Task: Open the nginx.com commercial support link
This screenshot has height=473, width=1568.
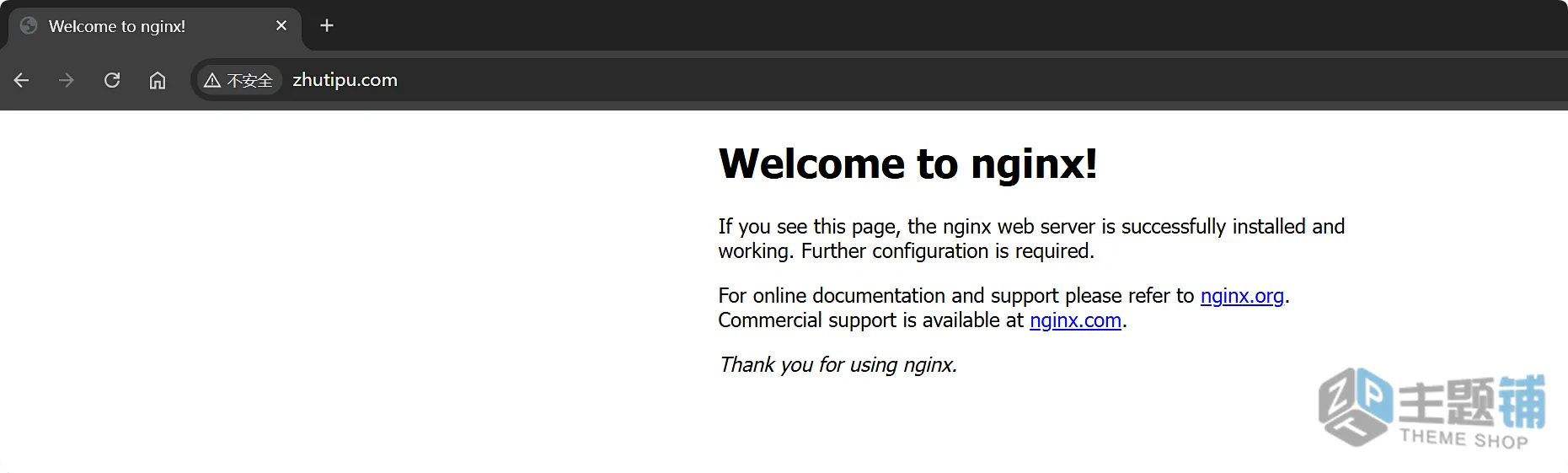Action: click(x=1075, y=320)
